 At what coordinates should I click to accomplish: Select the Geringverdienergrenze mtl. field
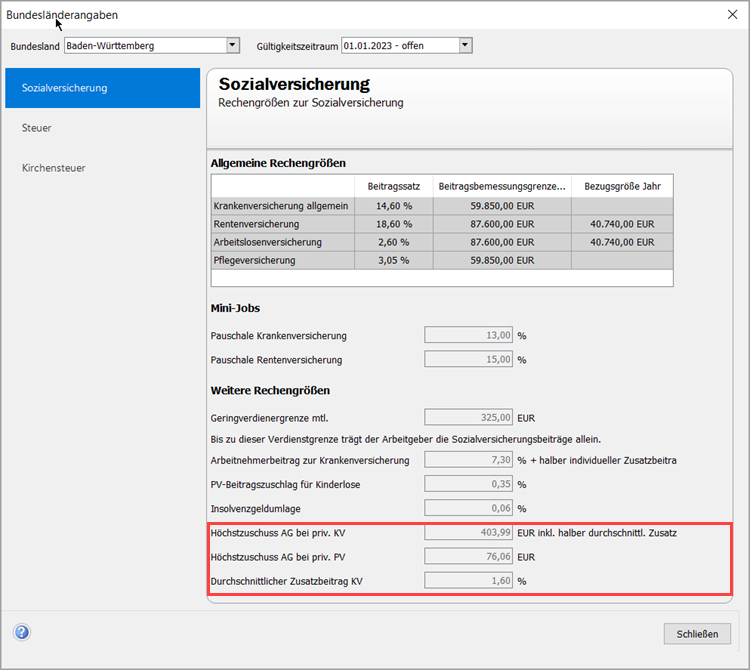tap(469, 417)
